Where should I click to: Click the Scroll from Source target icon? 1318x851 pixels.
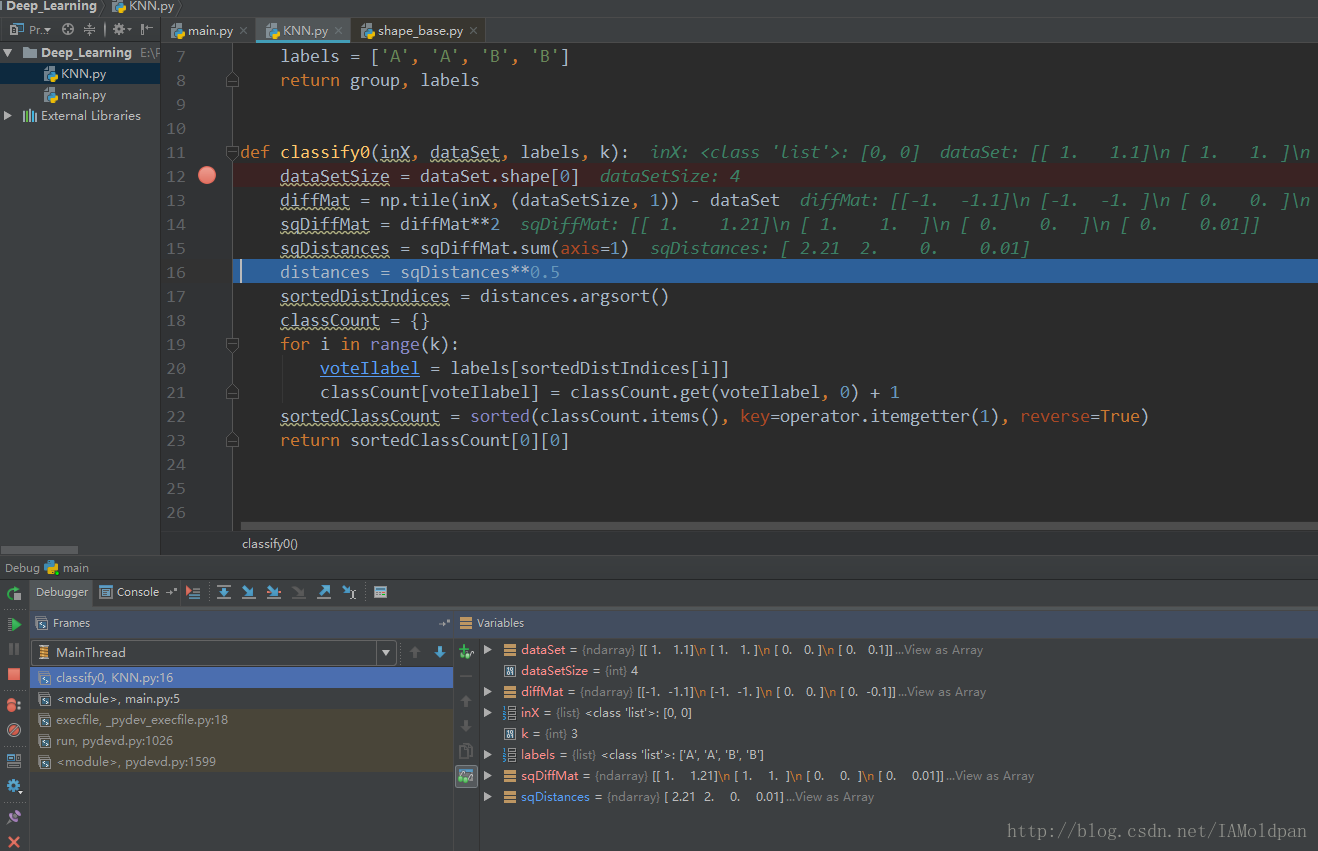[x=68, y=30]
